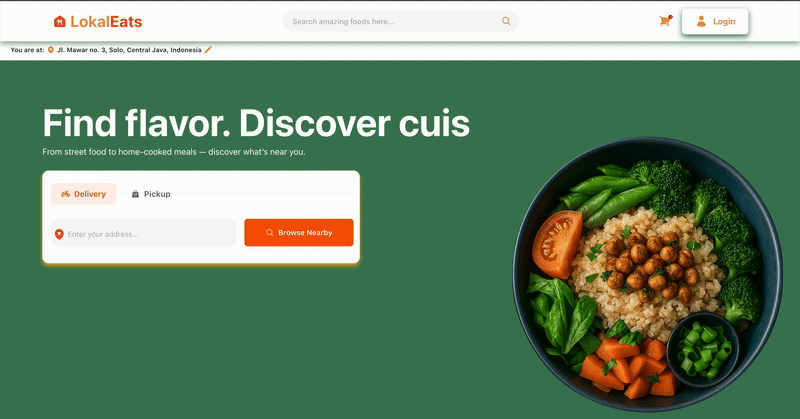
Task: Switch to the Pickup tab
Action: [x=151, y=194]
